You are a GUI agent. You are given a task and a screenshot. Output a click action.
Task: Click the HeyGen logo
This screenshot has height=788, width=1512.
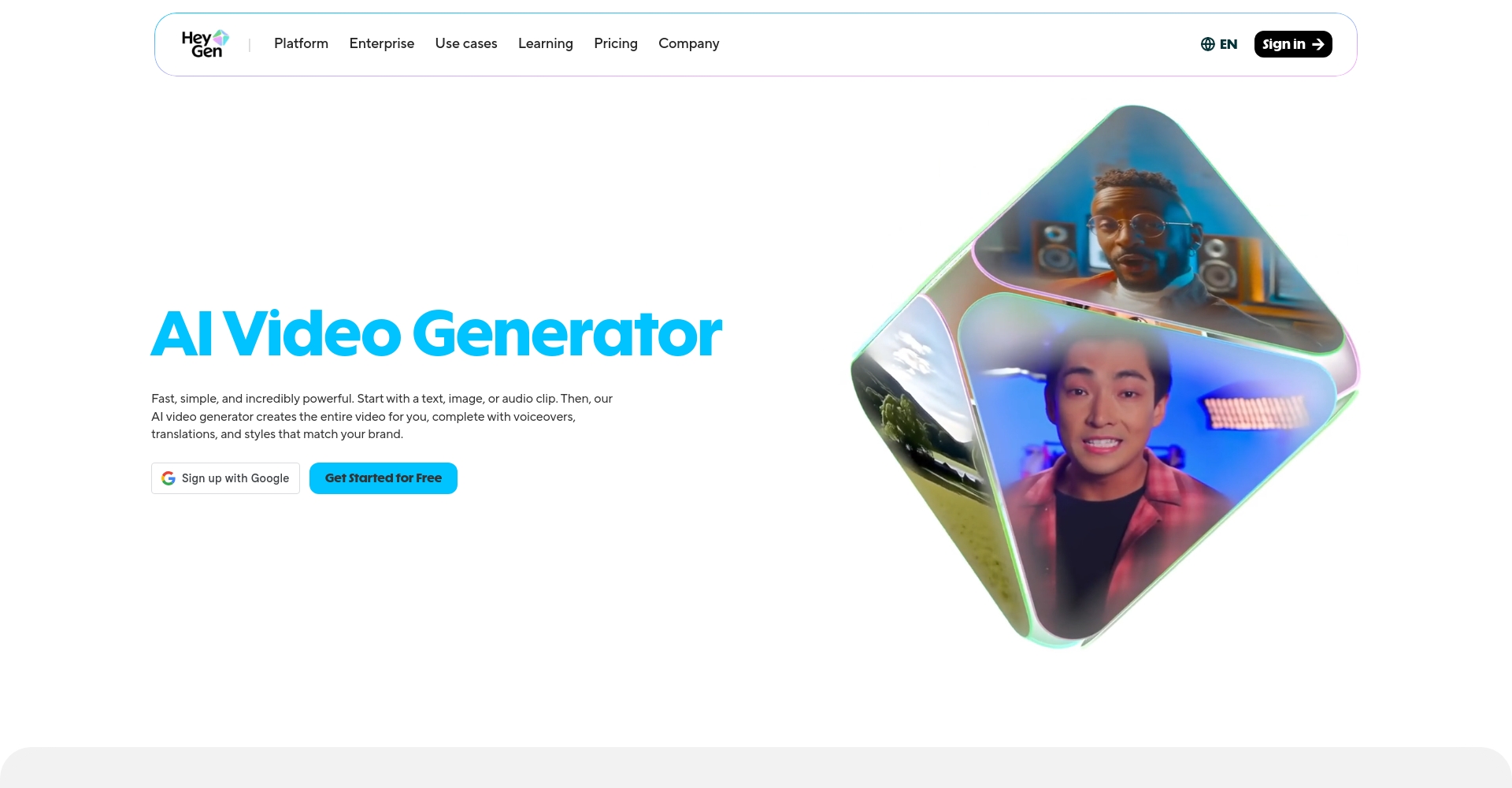pyautogui.click(x=205, y=44)
